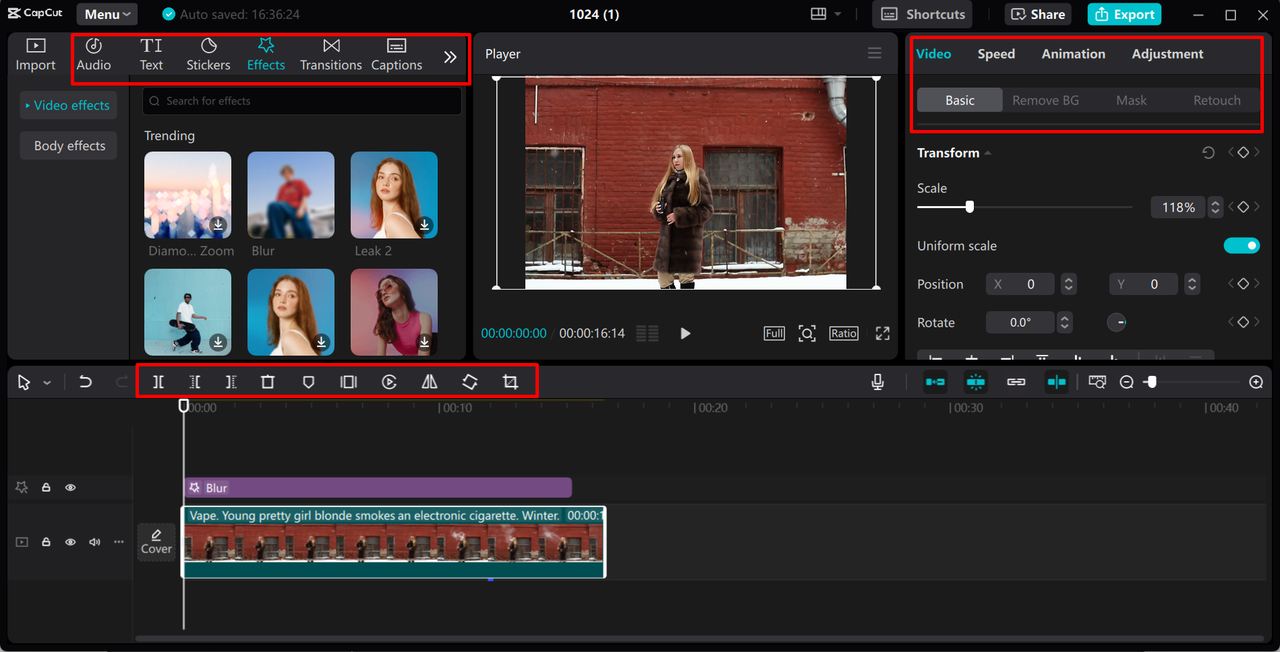Image resolution: width=1280 pixels, height=652 pixels.
Task: Select the Mask sub-tab
Action: 1131,100
